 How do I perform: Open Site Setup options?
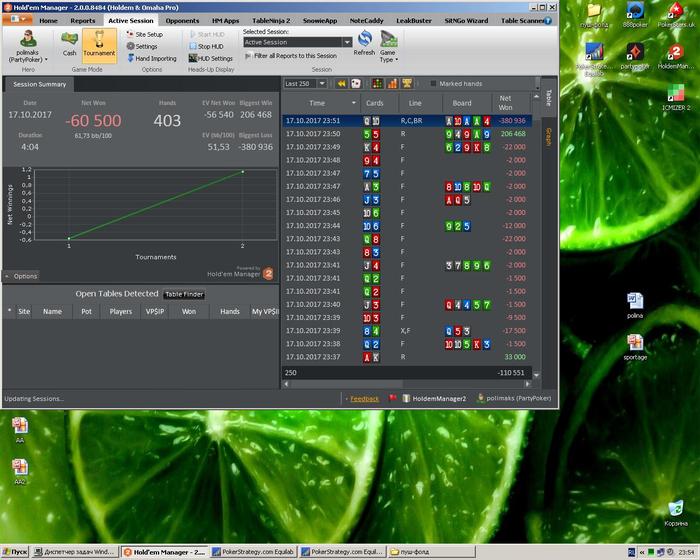click(x=148, y=34)
